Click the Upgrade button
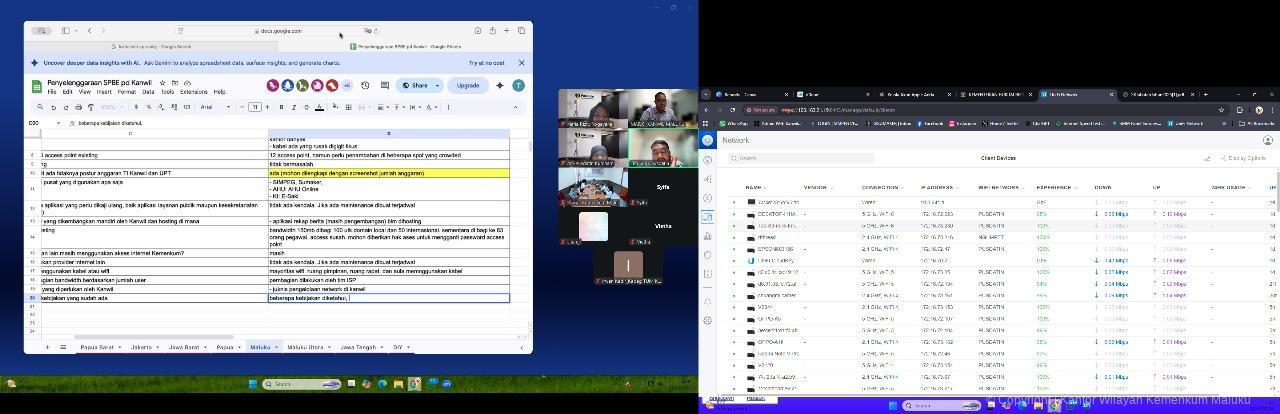Image resolution: width=1280 pixels, height=414 pixels. click(468, 86)
